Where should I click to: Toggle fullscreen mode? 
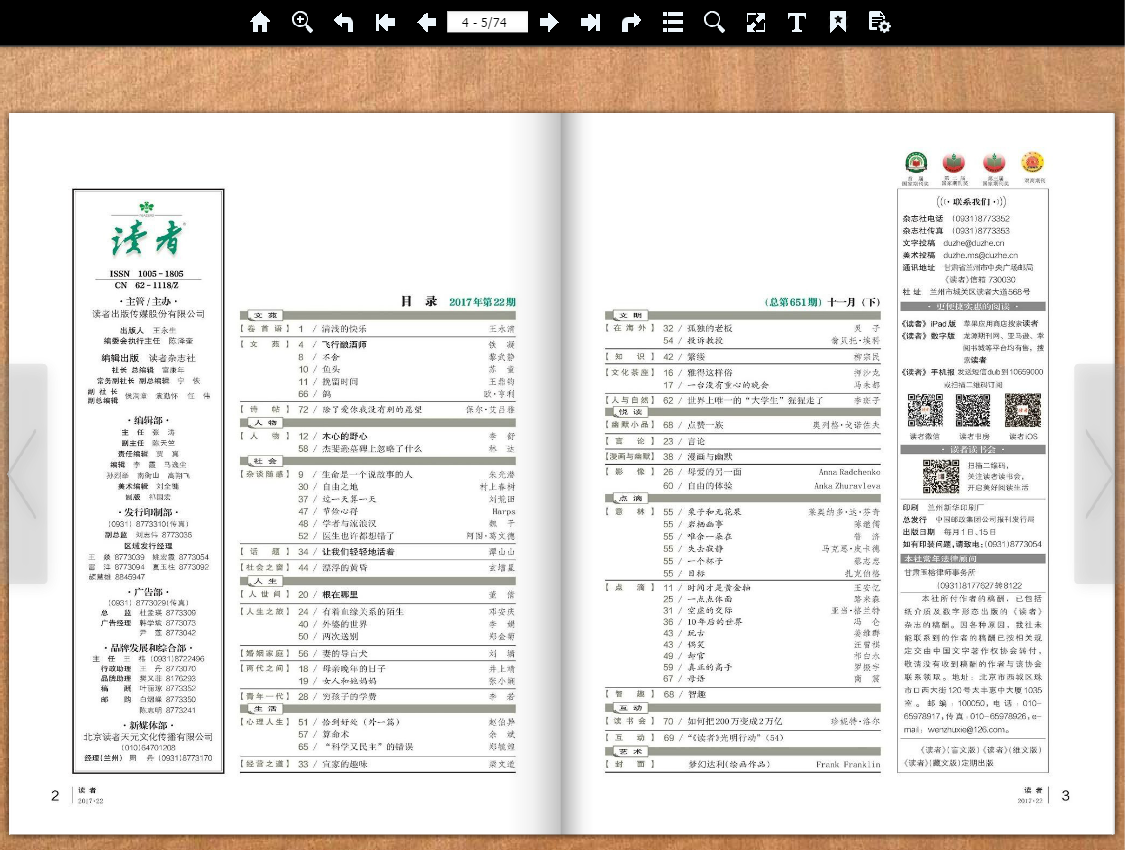(756, 22)
